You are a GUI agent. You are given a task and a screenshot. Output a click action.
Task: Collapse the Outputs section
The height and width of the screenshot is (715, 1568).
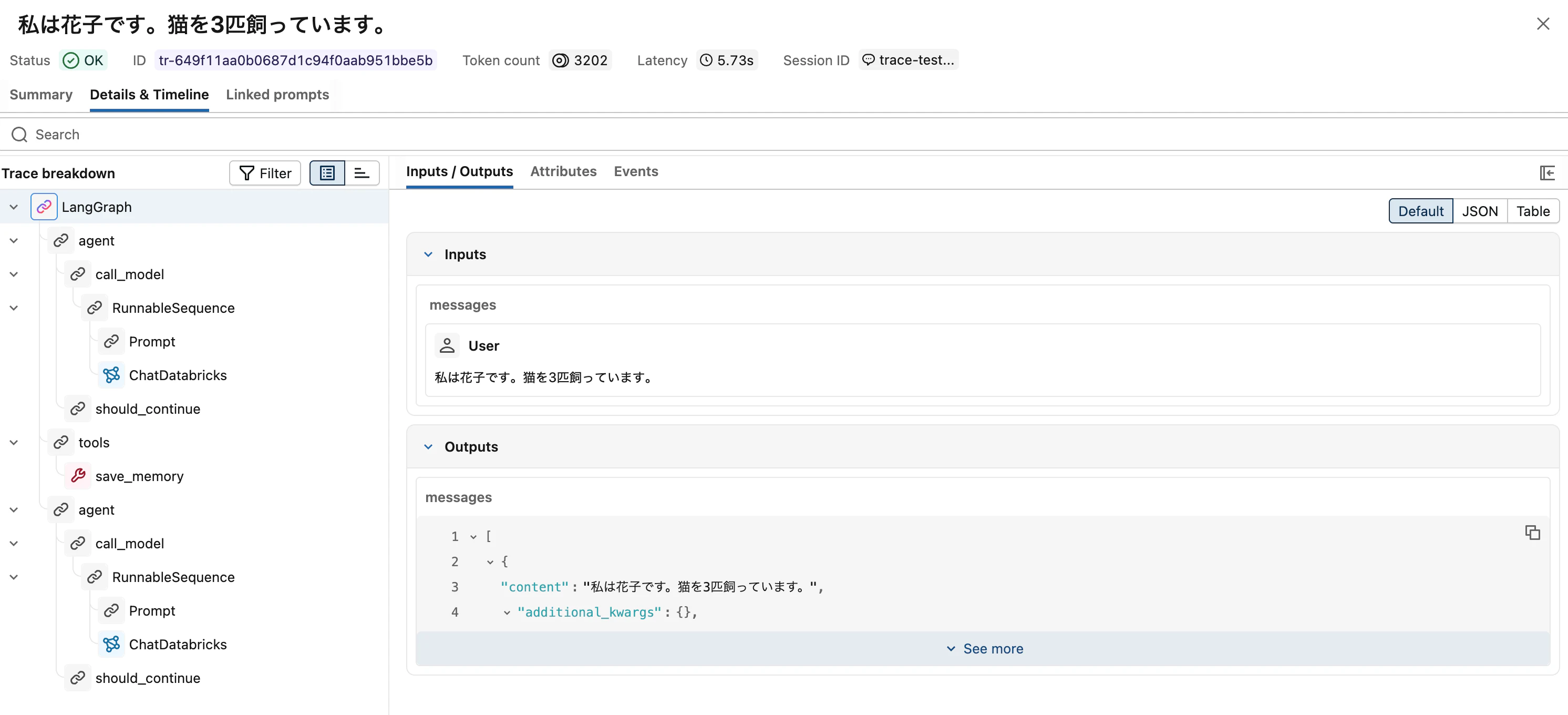(x=429, y=447)
